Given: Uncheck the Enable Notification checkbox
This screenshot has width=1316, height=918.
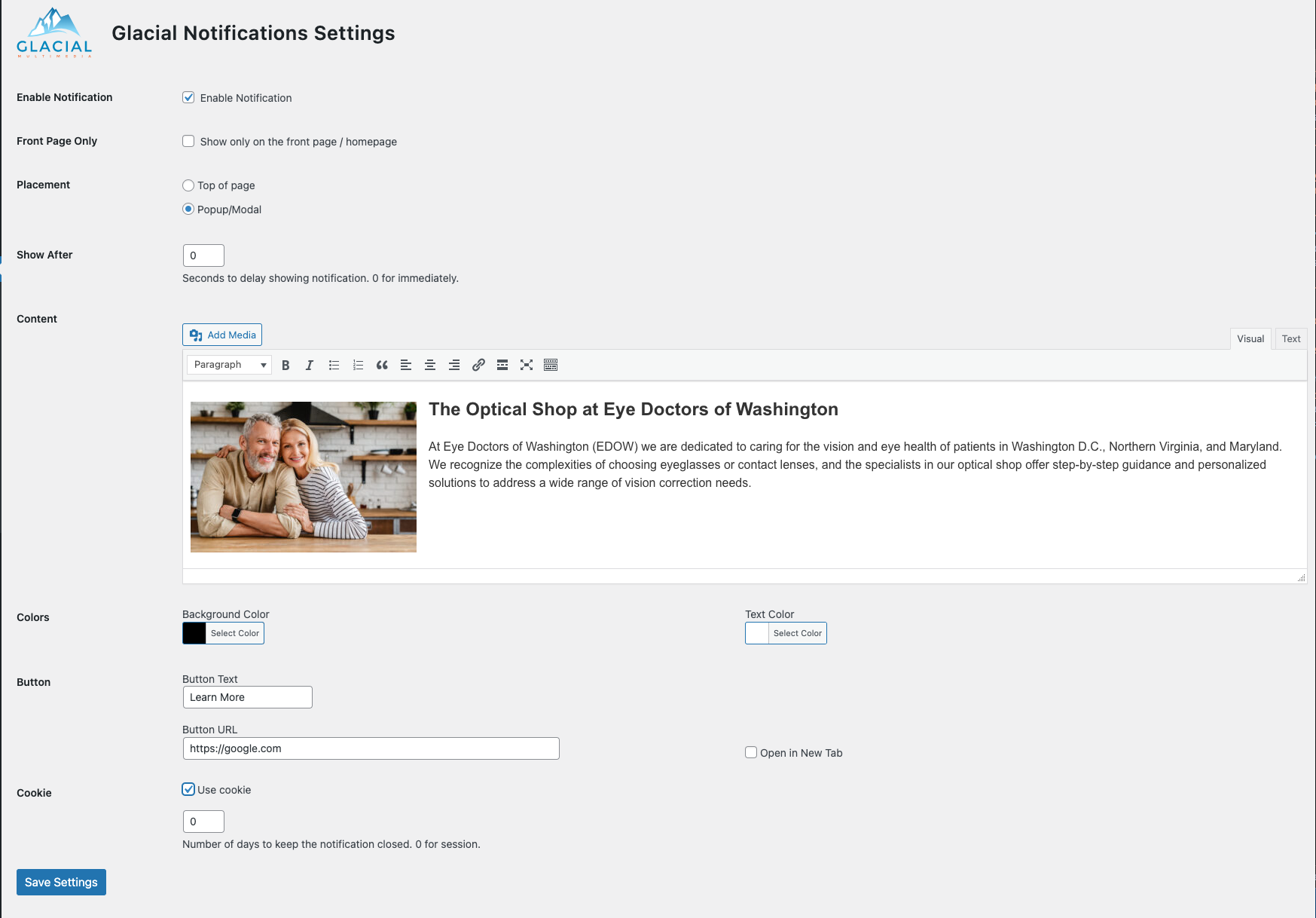Looking at the screenshot, I should coord(188,97).
